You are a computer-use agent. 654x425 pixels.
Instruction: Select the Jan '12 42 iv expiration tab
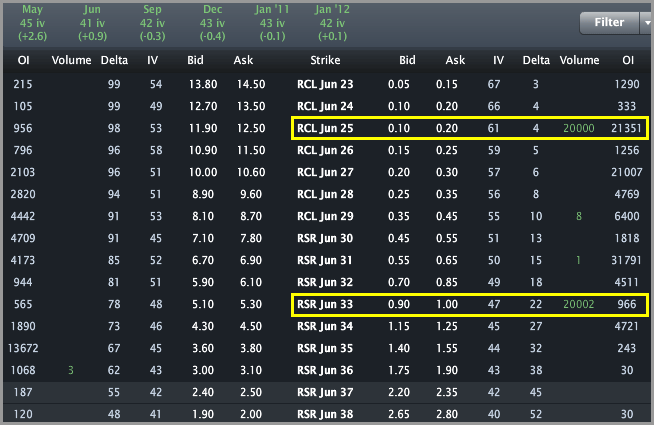click(x=332, y=23)
